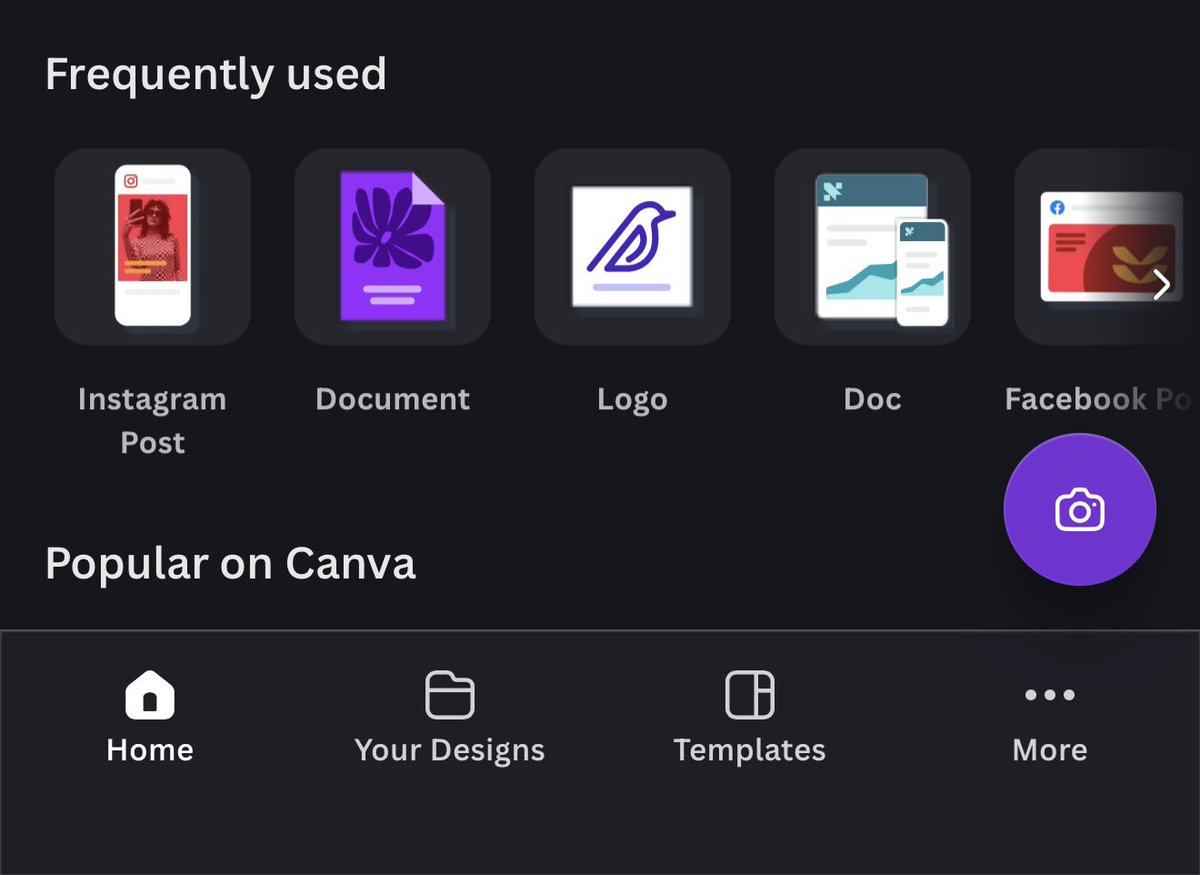Screen dimensions: 1200x875
Task: Open the Templates layout icon
Action: coord(750,694)
